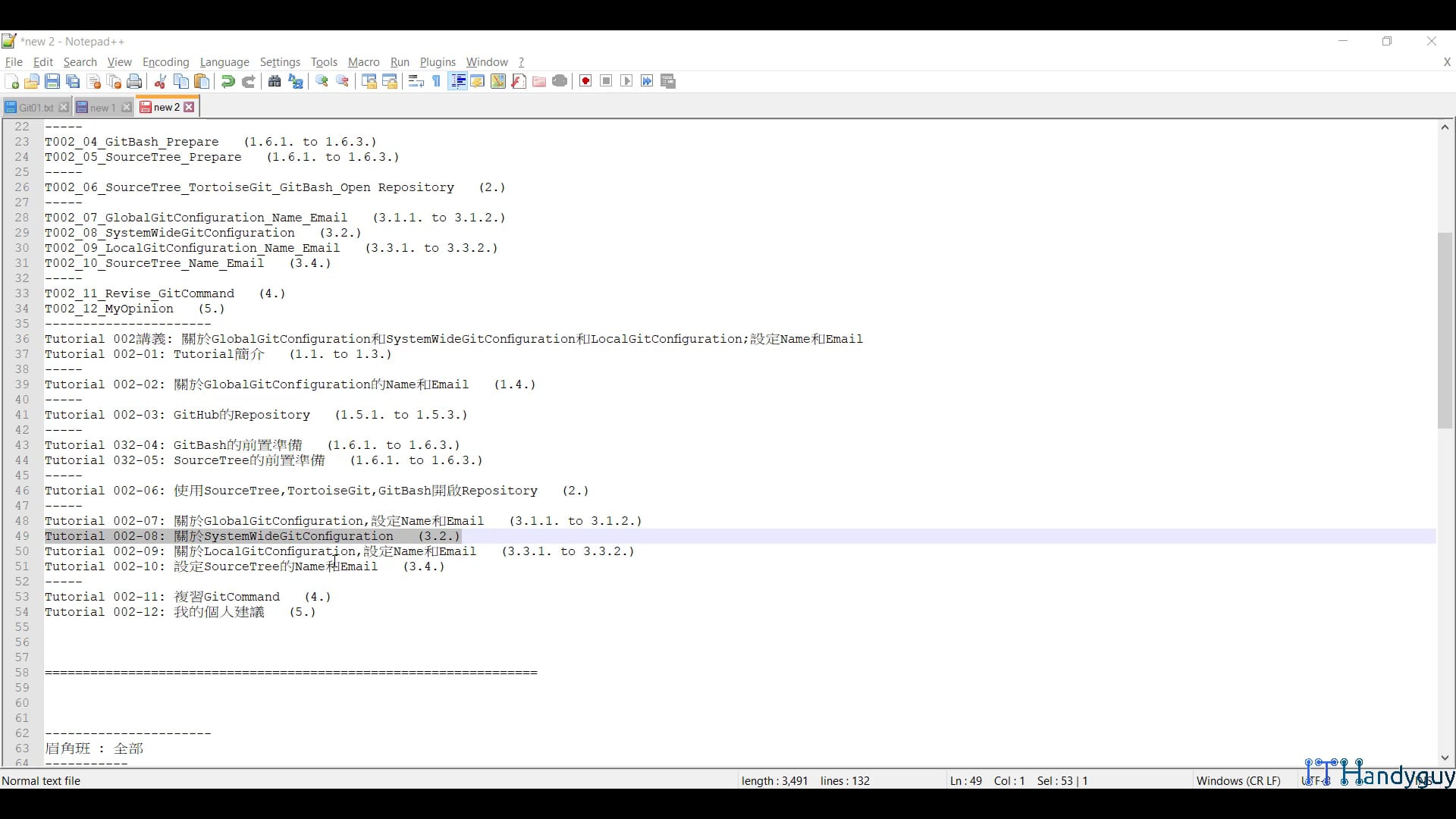This screenshot has height=819, width=1456.
Task: Disable the active Show Indent Guide toggle
Action: (457, 81)
